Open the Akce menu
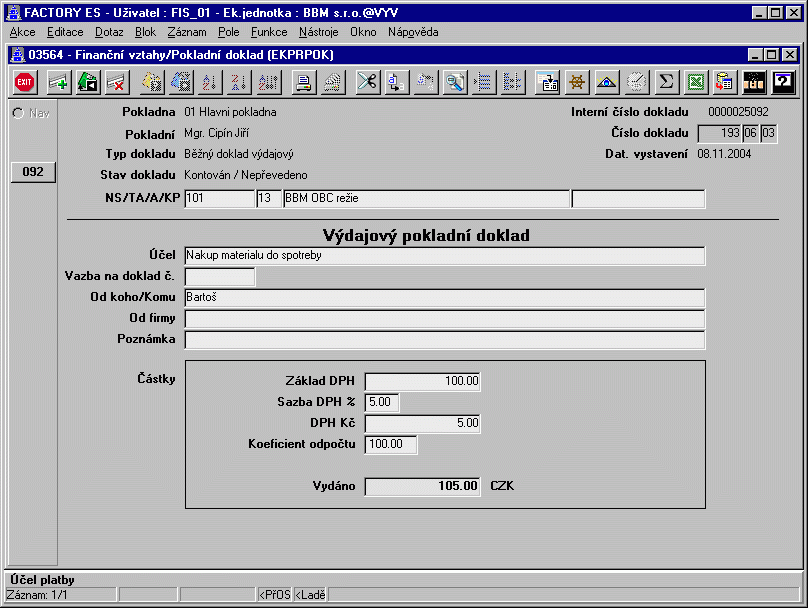This screenshot has height=608, width=808. point(23,32)
